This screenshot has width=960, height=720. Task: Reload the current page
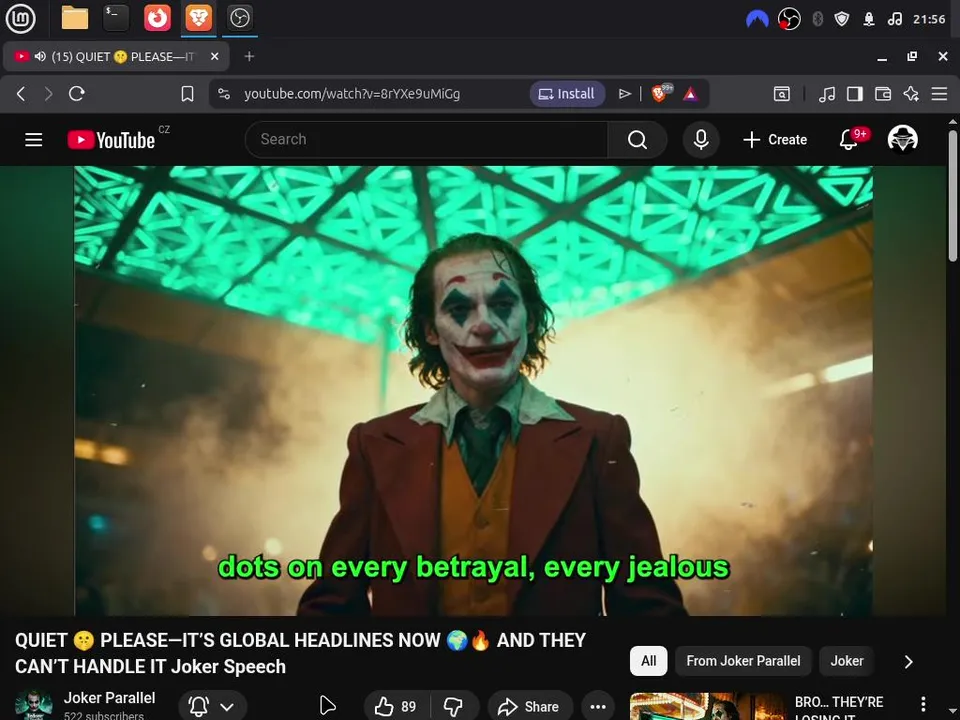(77, 94)
